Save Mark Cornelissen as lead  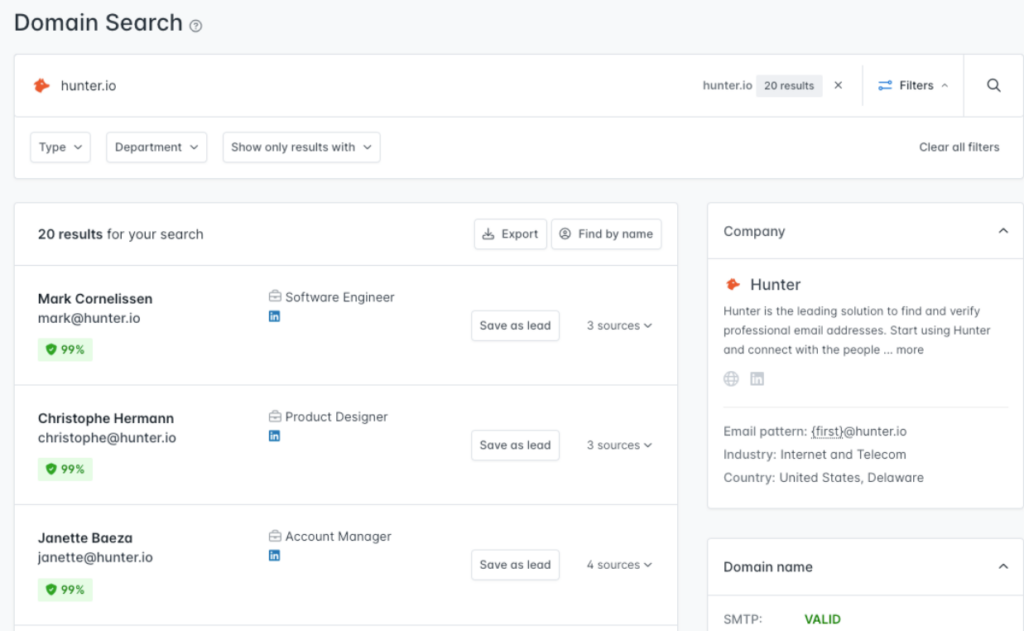click(515, 325)
